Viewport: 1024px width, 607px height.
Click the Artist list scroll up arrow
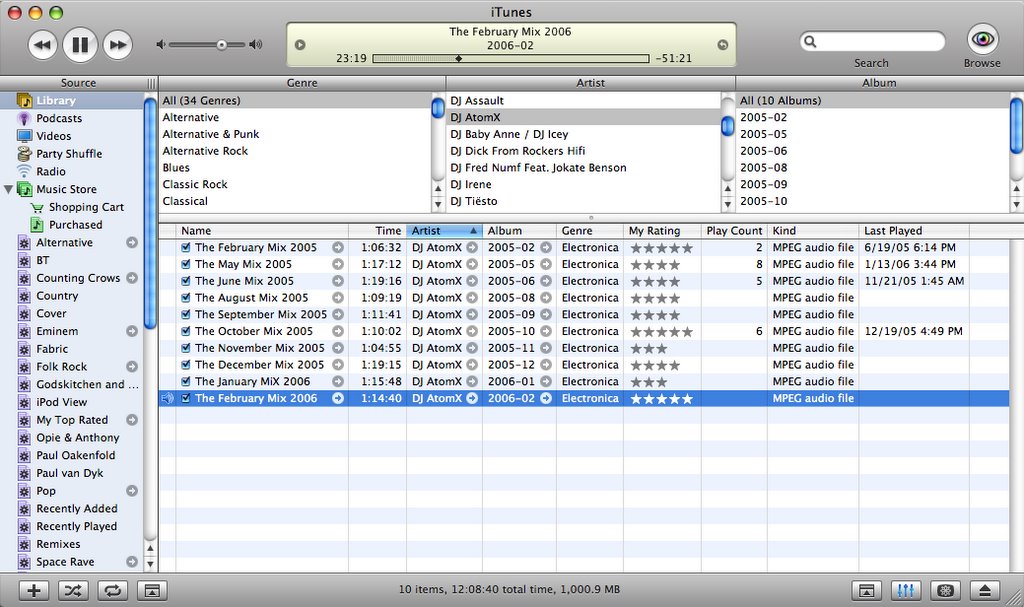click(x=728, y=189)
